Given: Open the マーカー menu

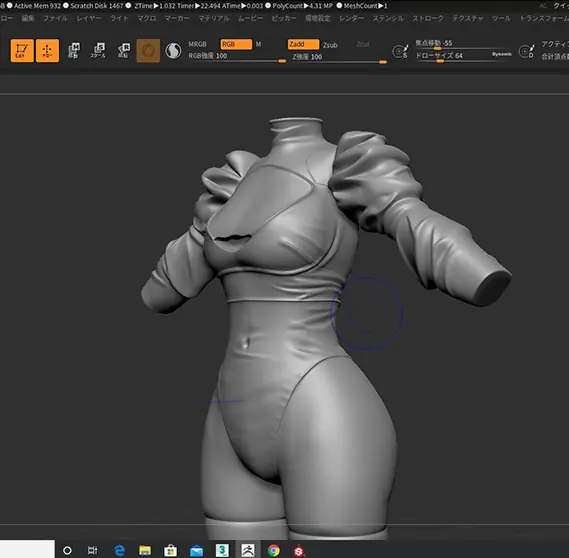Looking at the screenshot, I should tap(177, 18).
